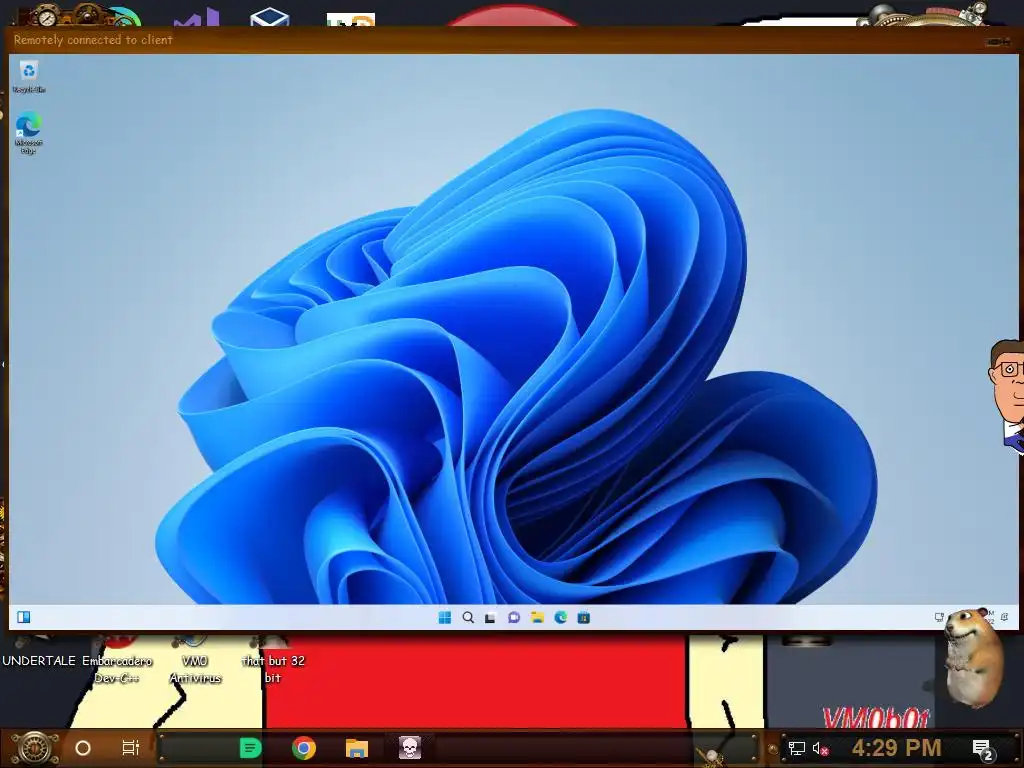Launch Google Chrome from host taskbar
This screenshot has width=1024, height=768.
coord(304,748)
